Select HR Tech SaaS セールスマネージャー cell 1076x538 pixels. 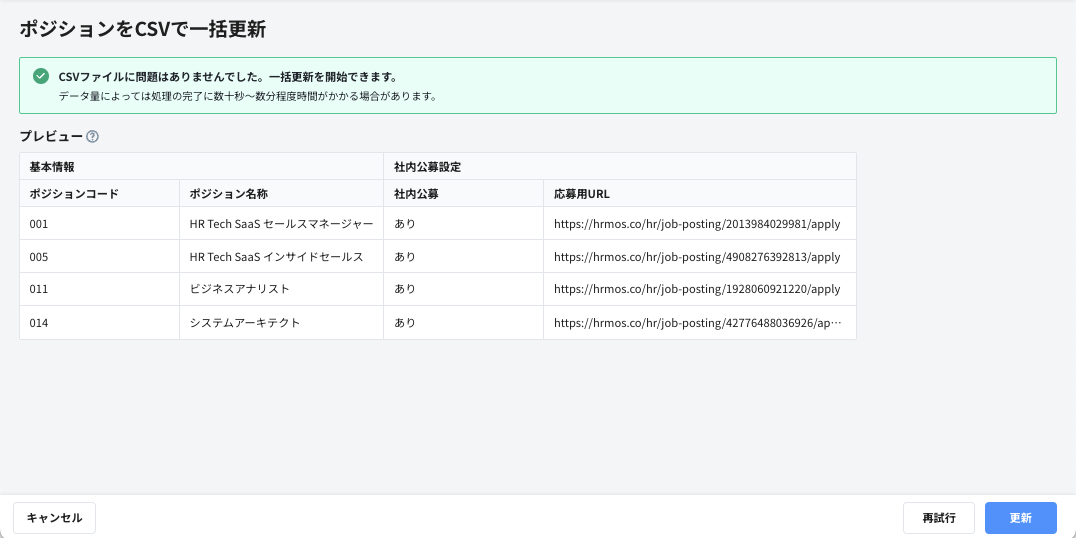pyautogui.click(x=281, y=224)
